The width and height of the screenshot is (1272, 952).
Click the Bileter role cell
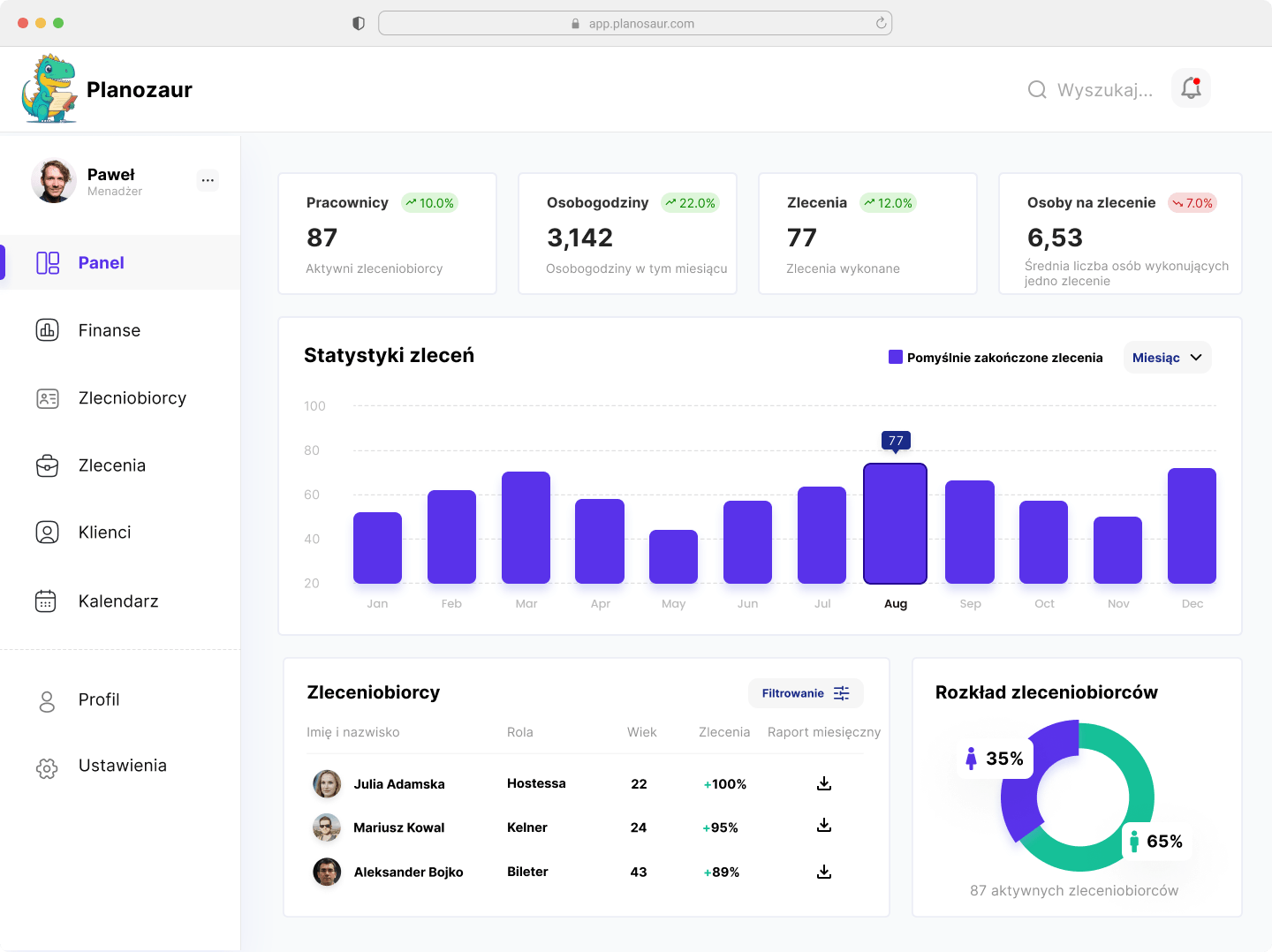pyautogui.click(x=527, y=872)
